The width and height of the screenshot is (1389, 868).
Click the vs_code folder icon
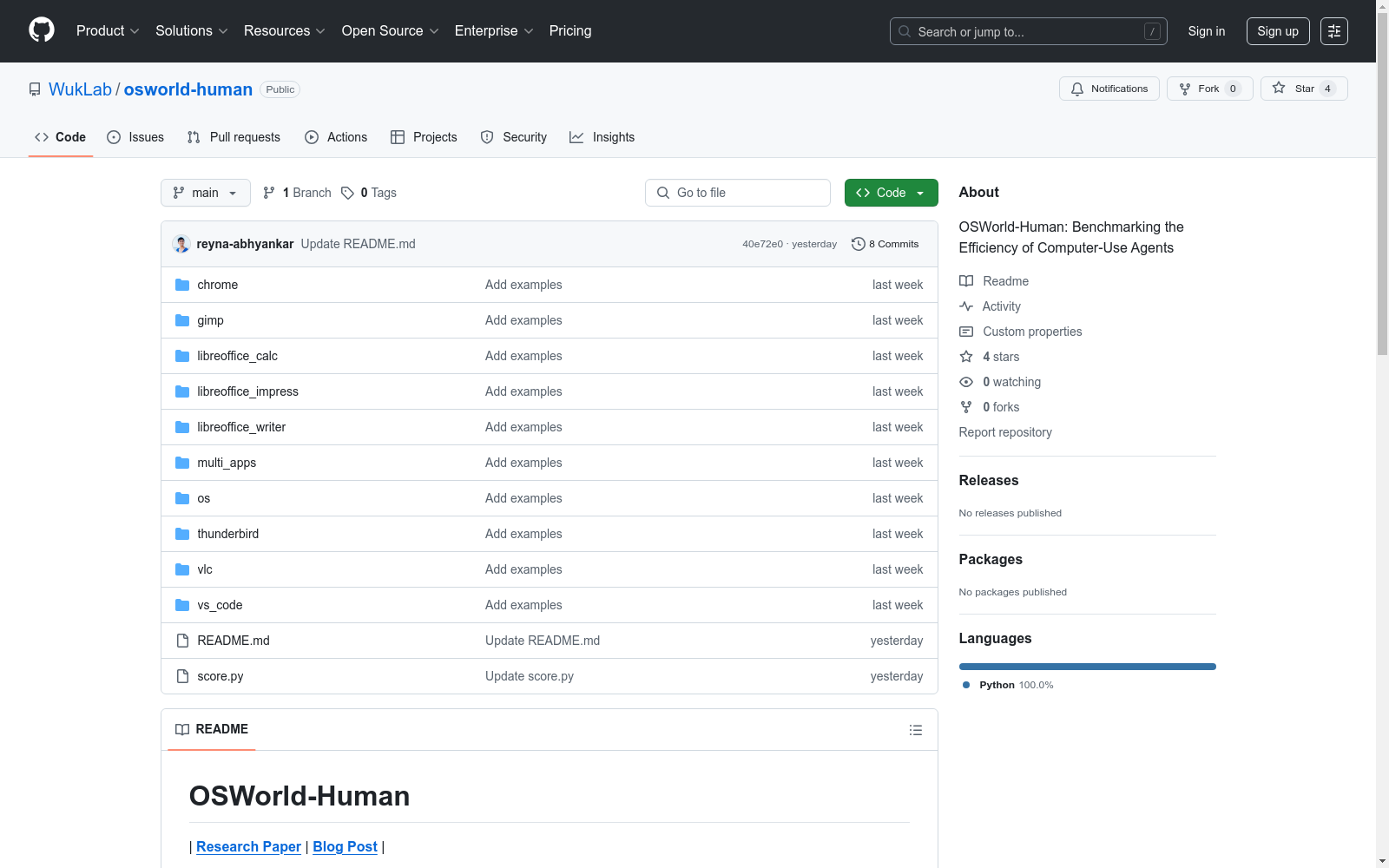coord(182,605)
